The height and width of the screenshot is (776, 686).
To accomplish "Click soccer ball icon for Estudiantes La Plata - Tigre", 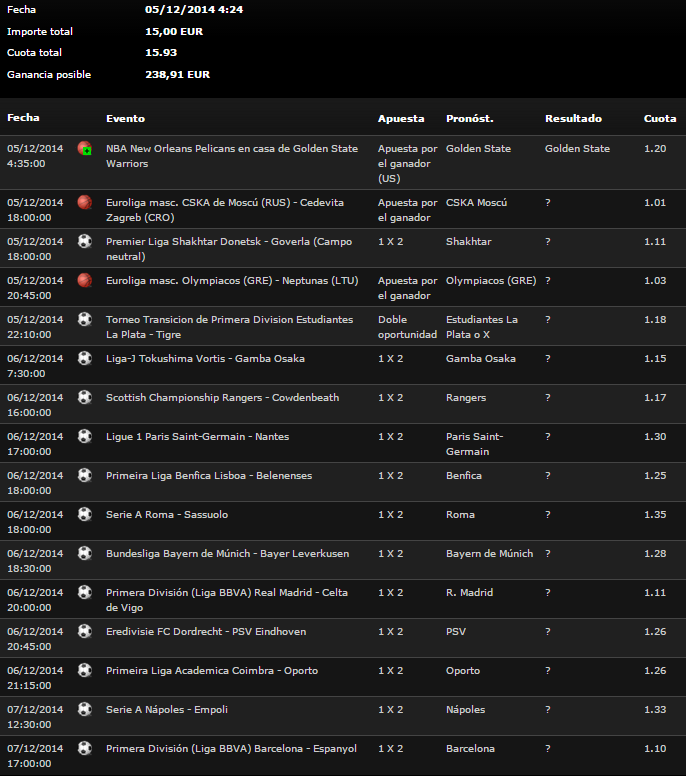I will (85, 319).
